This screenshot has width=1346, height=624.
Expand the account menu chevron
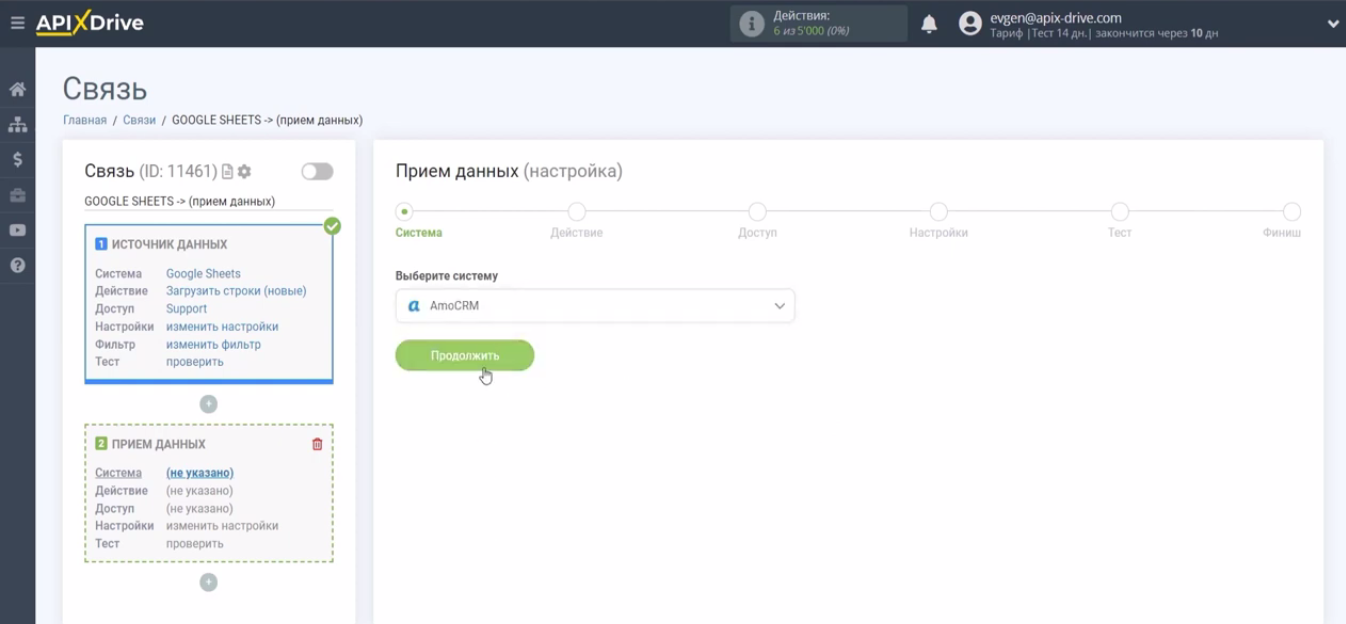1332,24
